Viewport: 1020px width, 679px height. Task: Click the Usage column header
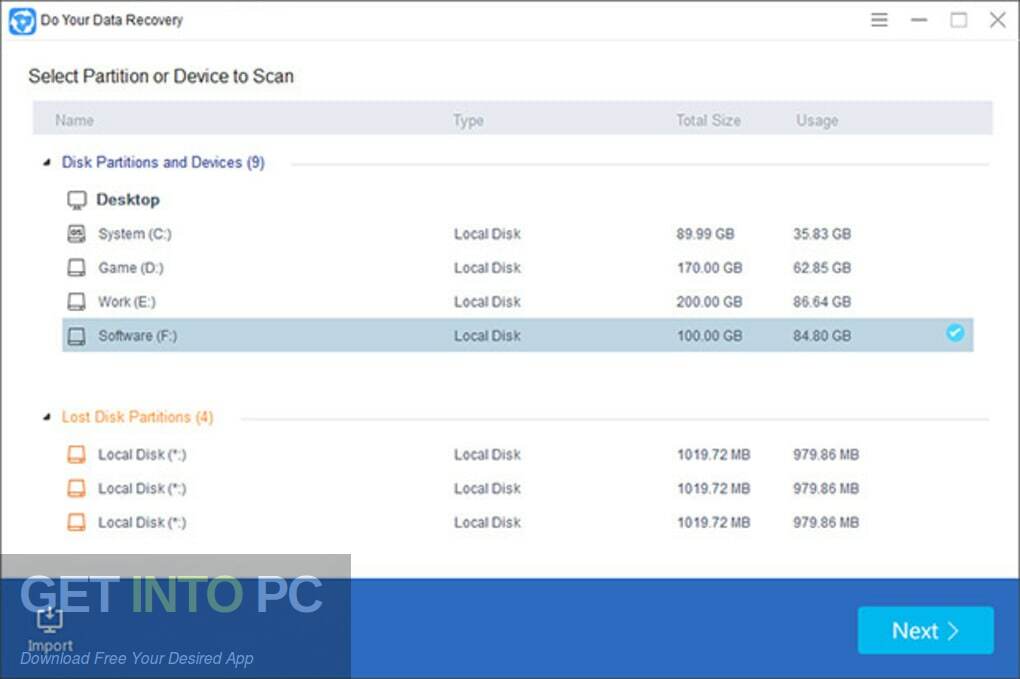(x=817, y=120)
